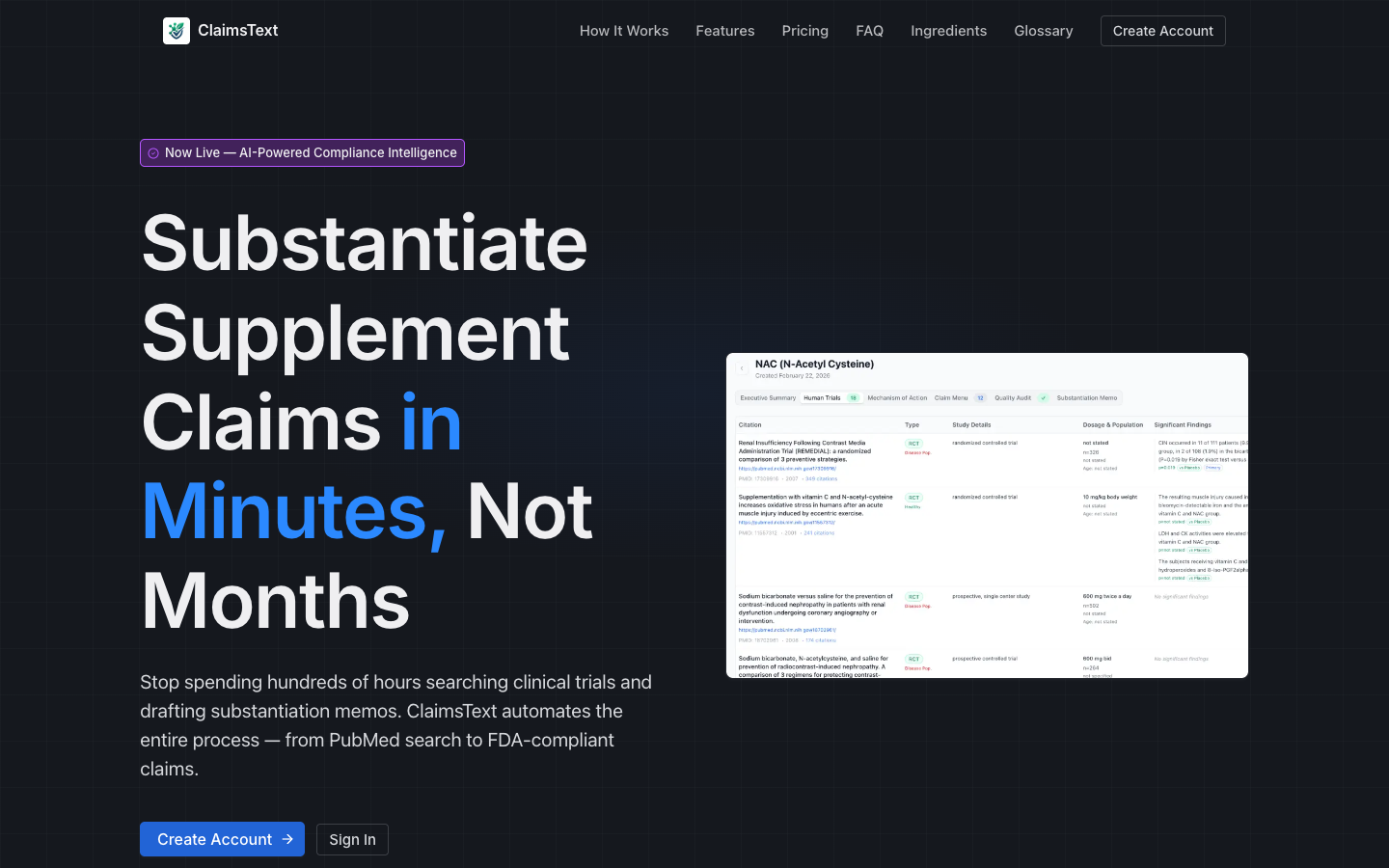Open the NAC product screenshot preview
The image size is (1389, 868).
click(987, 516)
